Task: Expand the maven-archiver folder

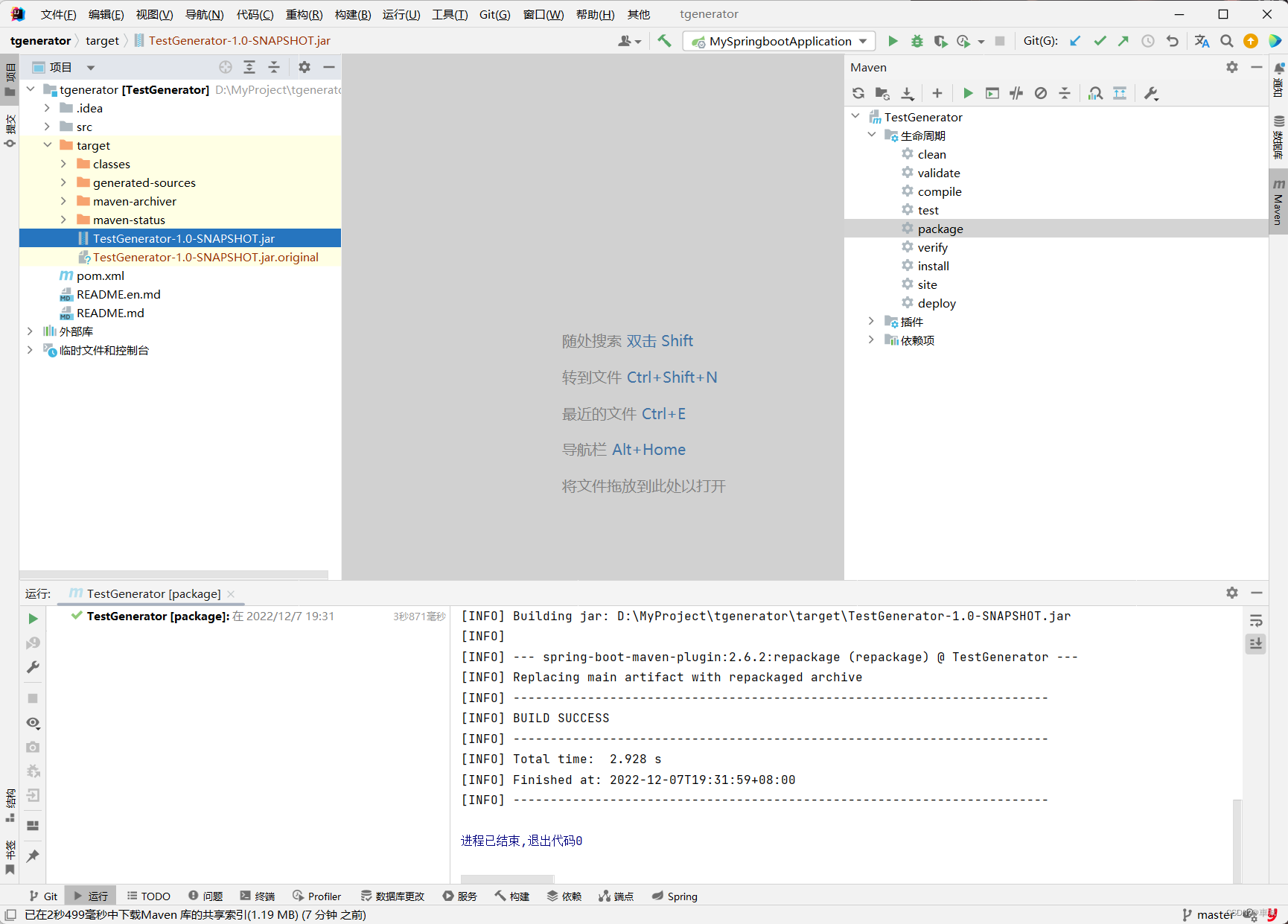Action: [63, 201]
